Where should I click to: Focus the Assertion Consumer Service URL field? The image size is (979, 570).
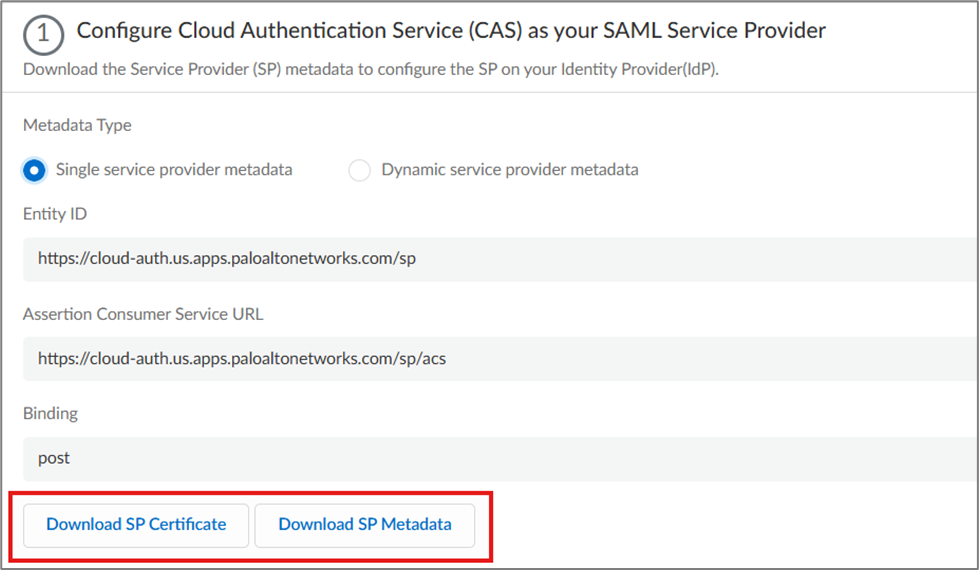click(x=600, y=358)
